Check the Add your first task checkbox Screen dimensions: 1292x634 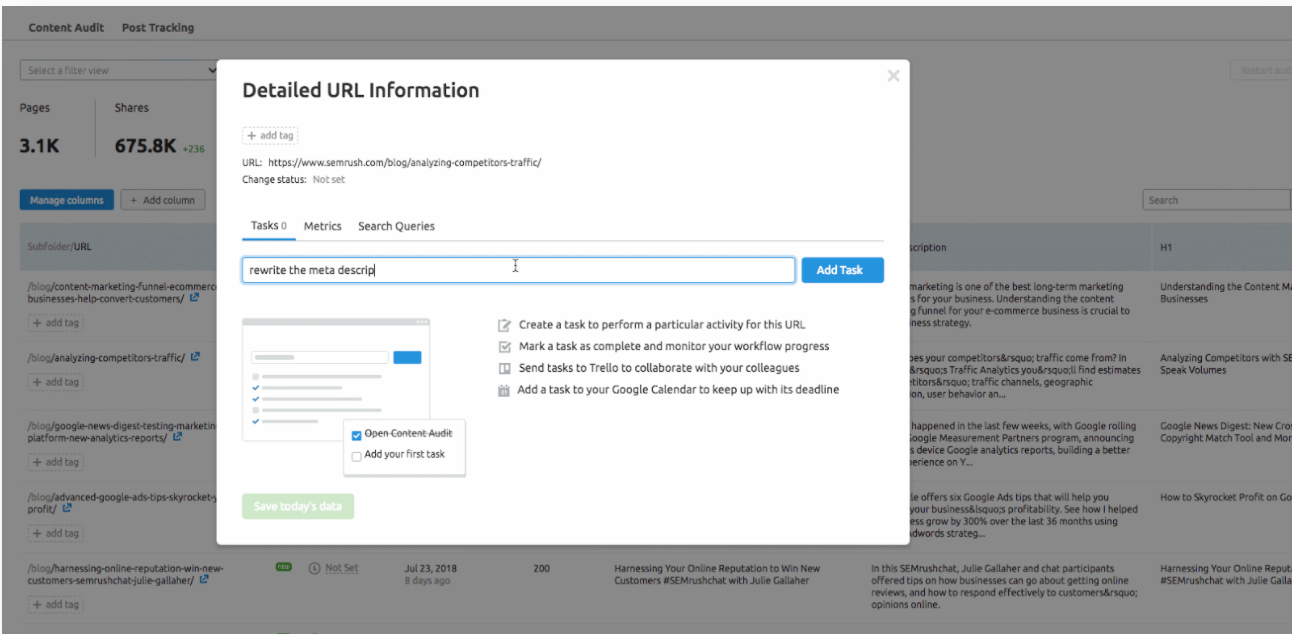(x=356, y=455)
